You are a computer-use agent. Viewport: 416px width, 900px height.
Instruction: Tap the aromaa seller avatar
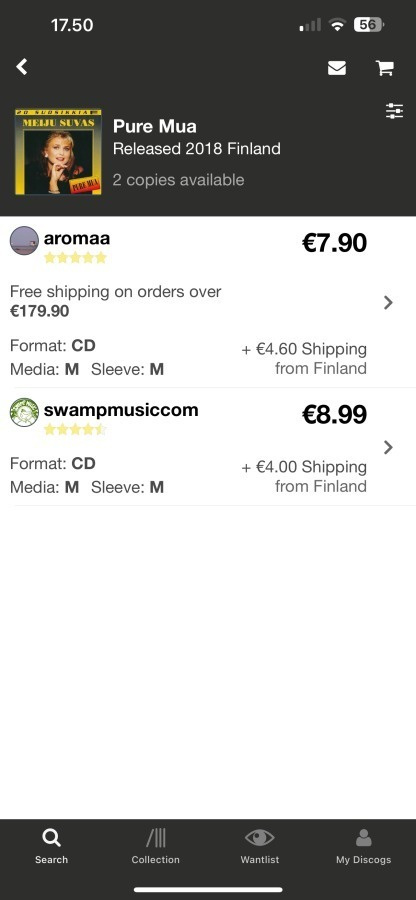coord(24,240)
